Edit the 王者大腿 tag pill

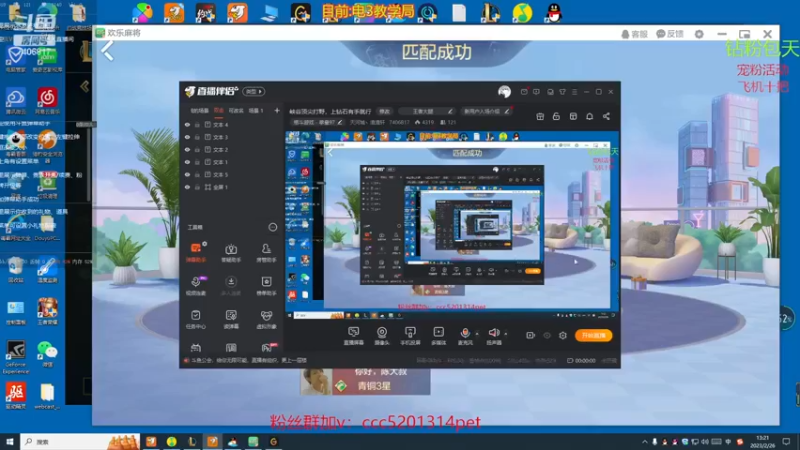427,111
